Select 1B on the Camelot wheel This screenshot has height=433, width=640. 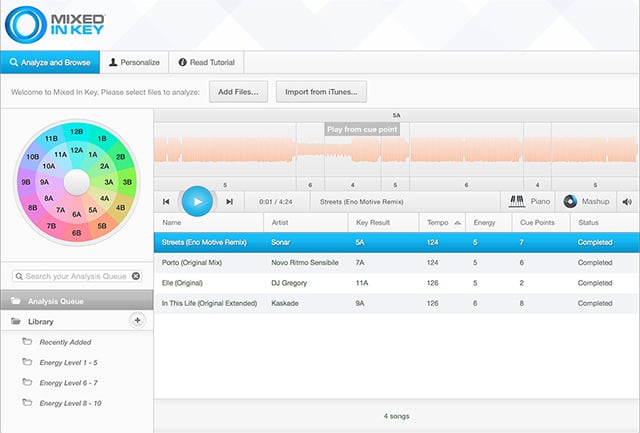[102, 138]
